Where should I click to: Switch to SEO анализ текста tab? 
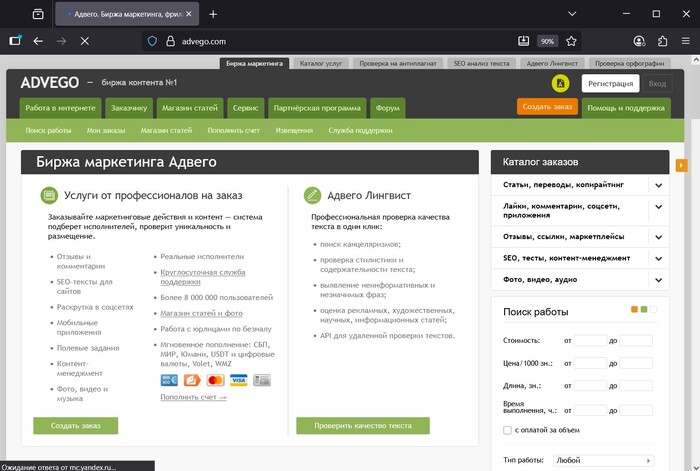coord(481,63)
